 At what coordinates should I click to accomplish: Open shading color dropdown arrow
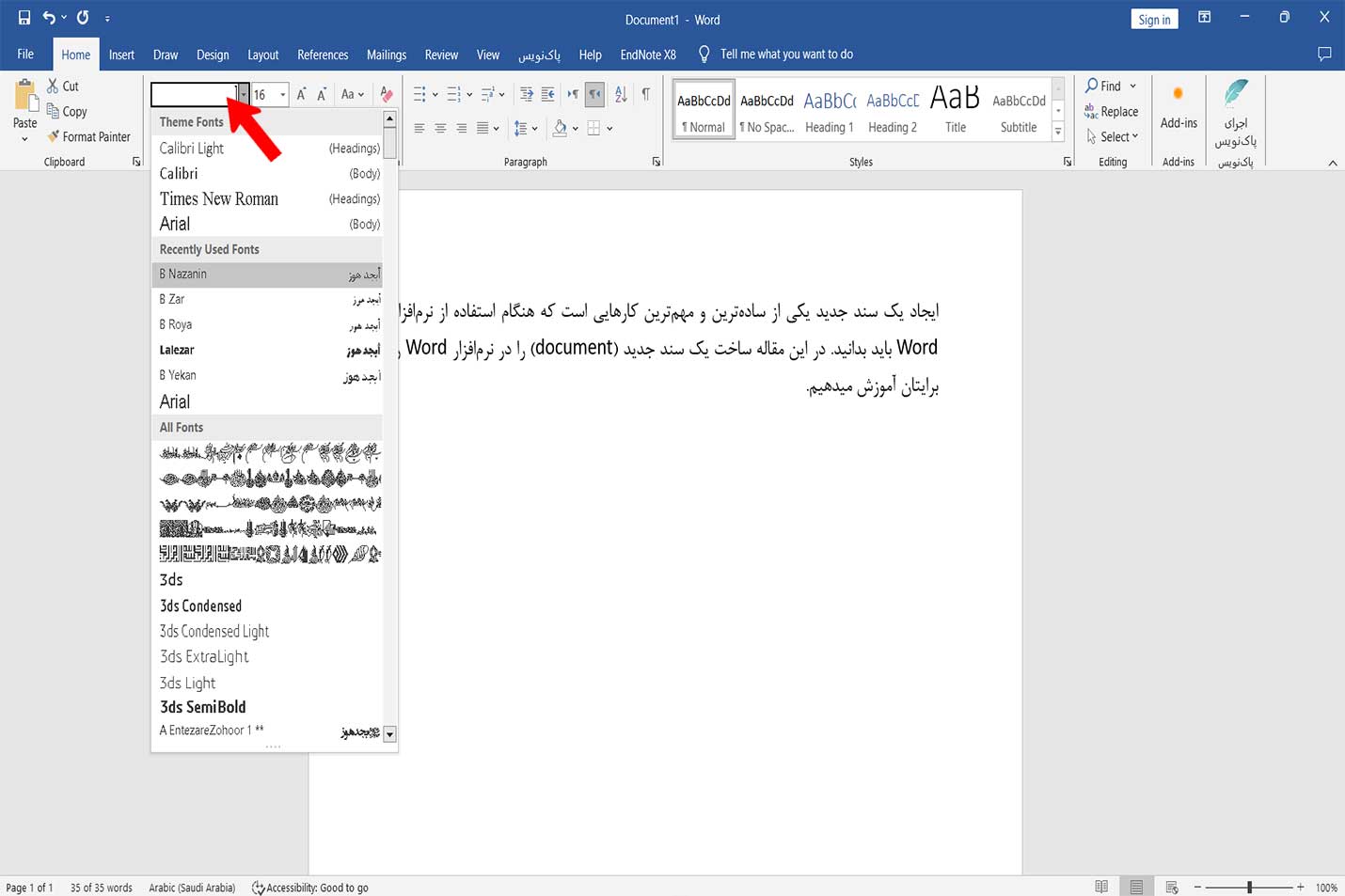576,128
